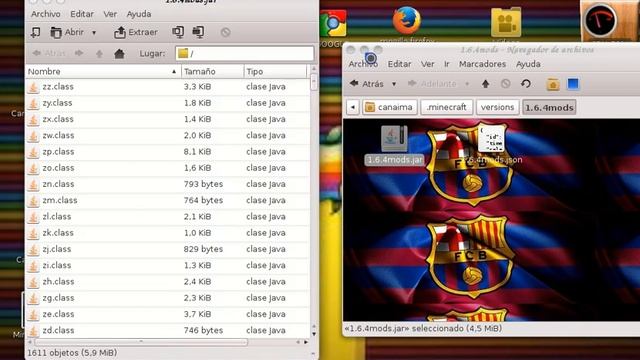The height and width of the screenshot is (360, 640).
Task: Click the home folder icon in file browser toolbar
Action: click(553, 84)
